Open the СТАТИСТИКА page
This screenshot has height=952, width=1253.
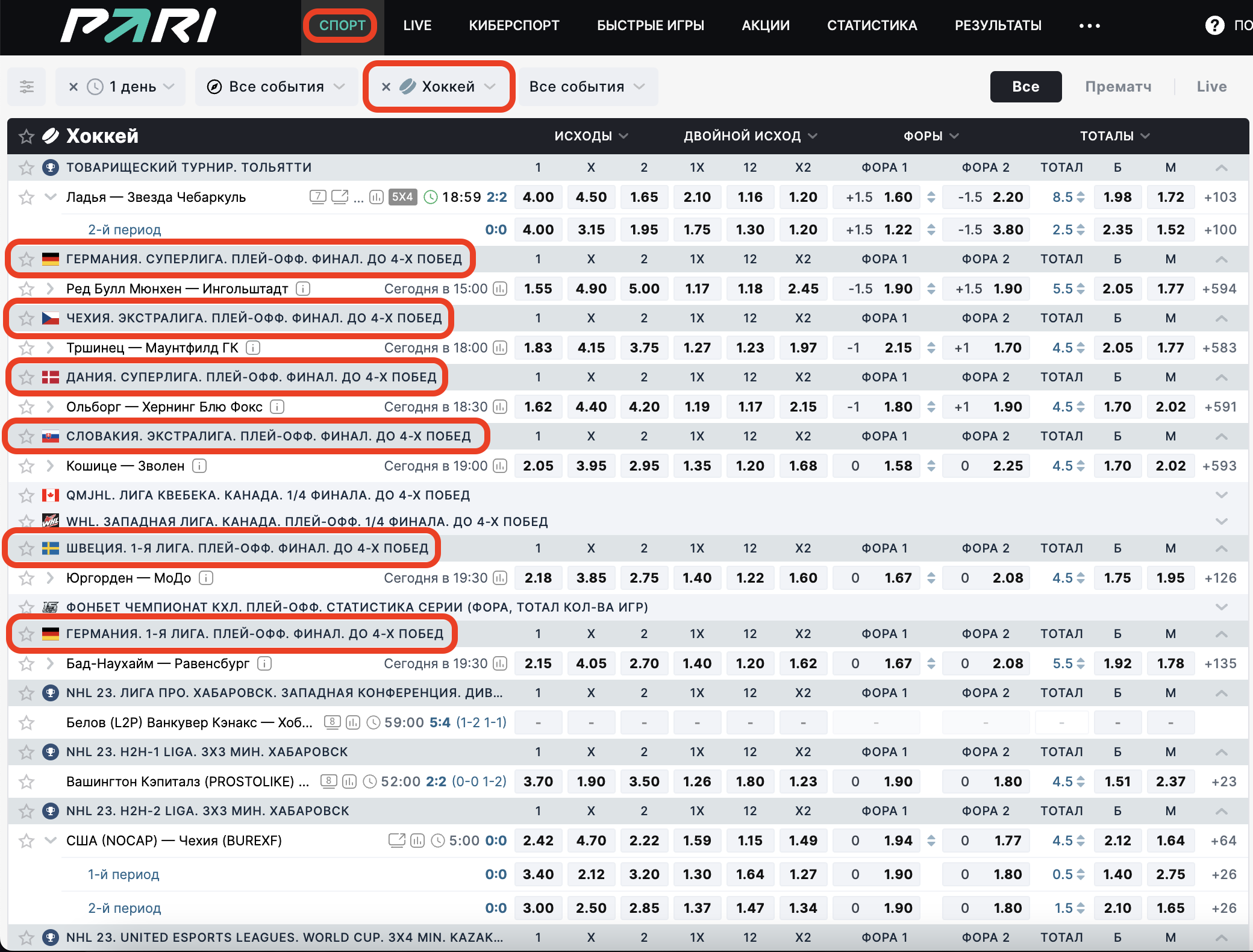[x=872, y=25]
